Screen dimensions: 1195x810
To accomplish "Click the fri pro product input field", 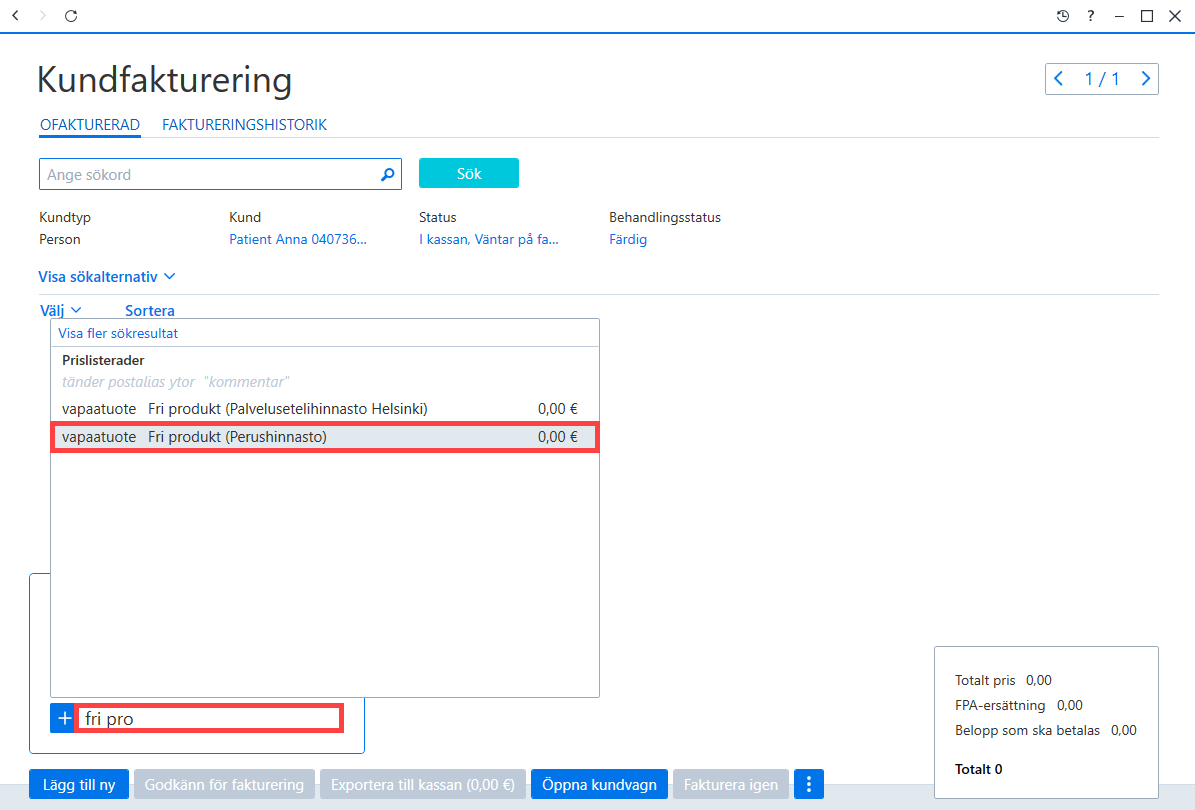I will point(210,719).
